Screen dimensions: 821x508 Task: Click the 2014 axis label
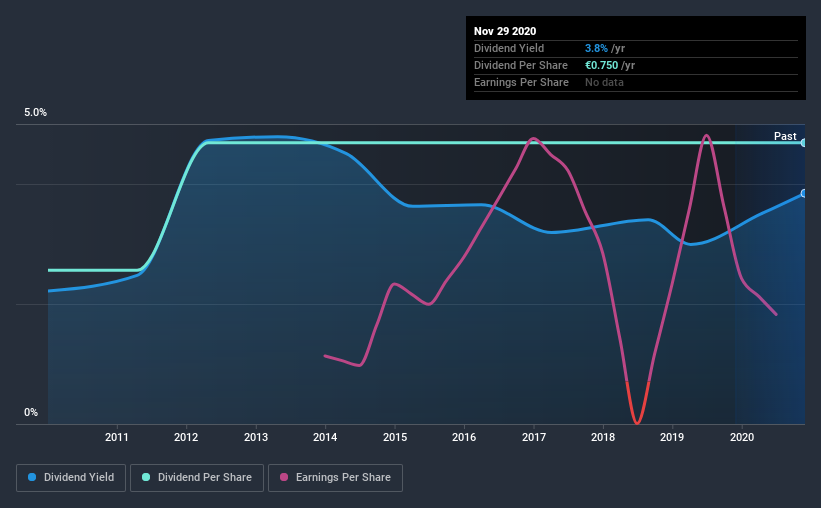click(325, 437)
